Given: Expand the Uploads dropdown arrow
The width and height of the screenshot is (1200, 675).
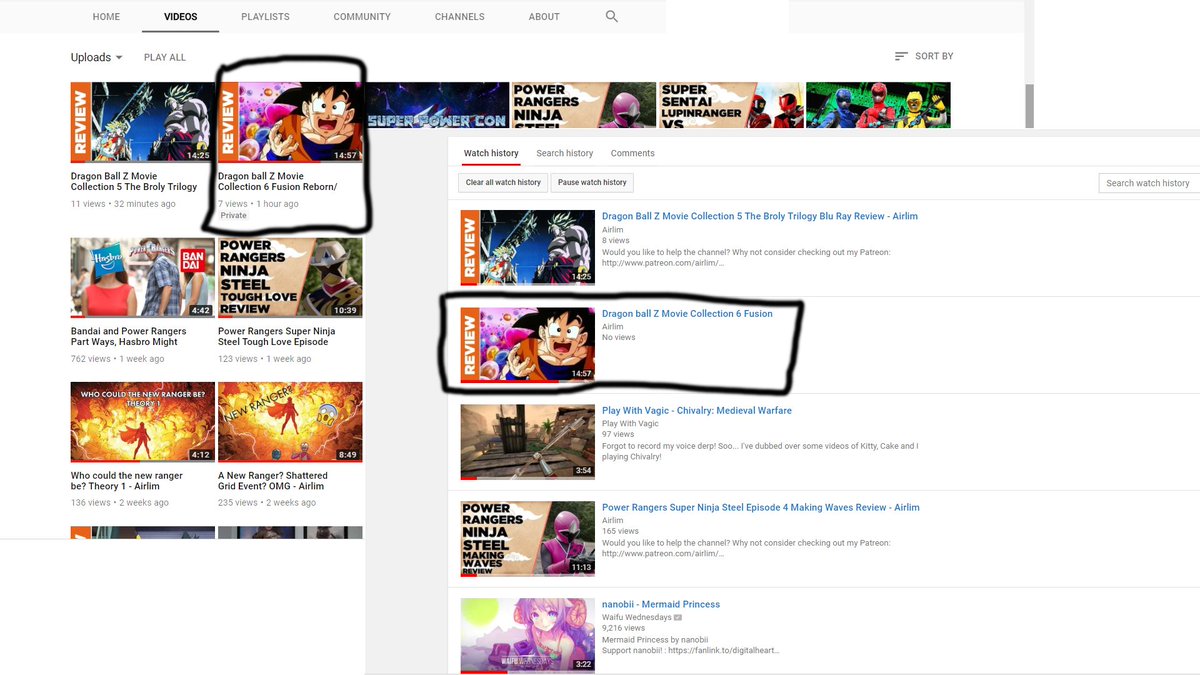Looking at the screenshot, I should 119,58.
